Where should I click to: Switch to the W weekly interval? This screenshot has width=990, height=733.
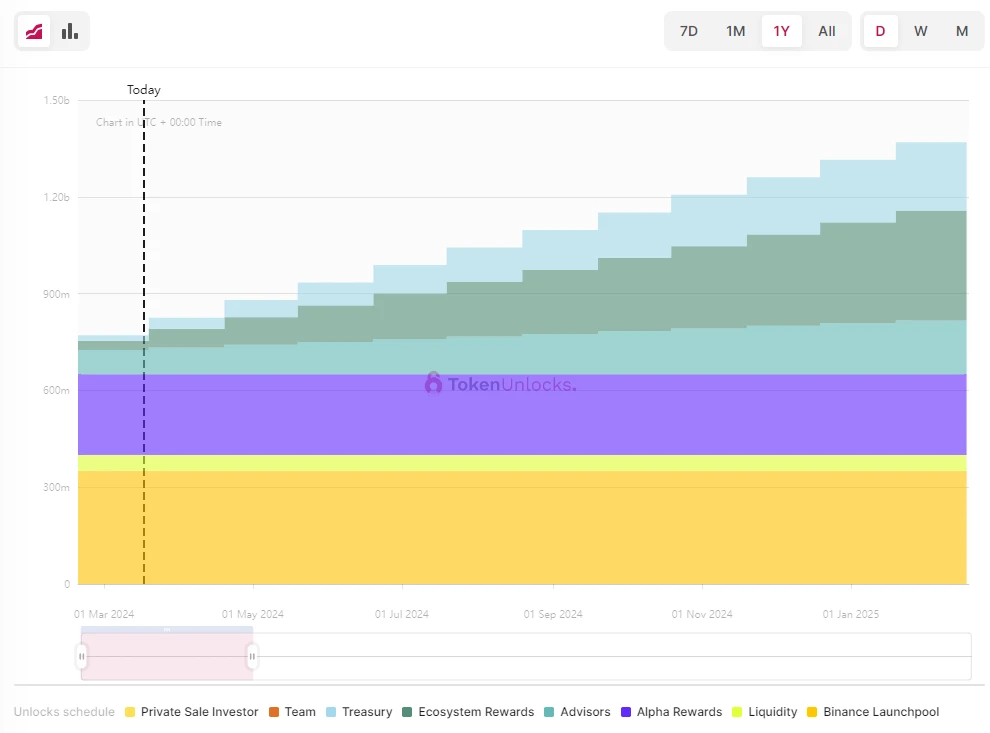[920, 31]
